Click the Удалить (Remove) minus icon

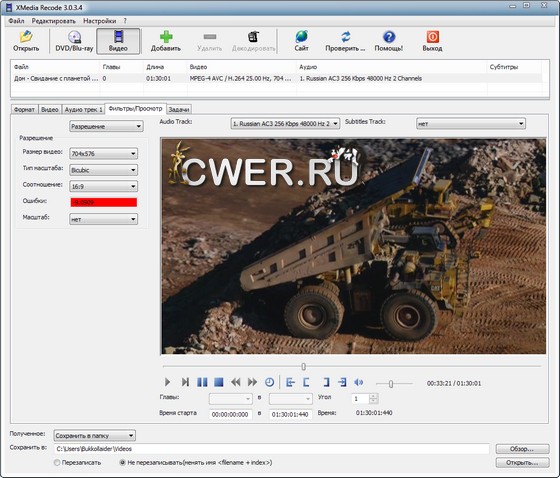tap(210, 41)
